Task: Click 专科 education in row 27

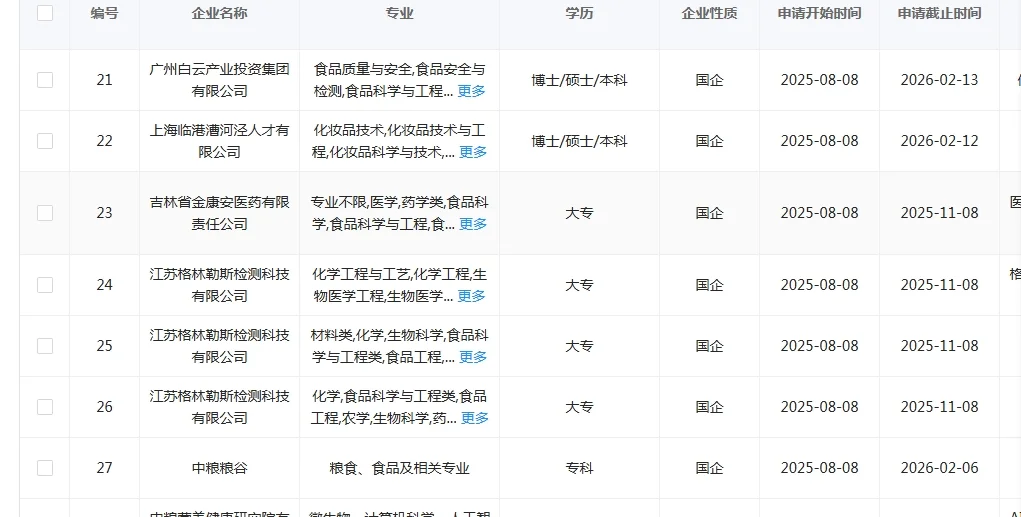Action: [579, 468]
